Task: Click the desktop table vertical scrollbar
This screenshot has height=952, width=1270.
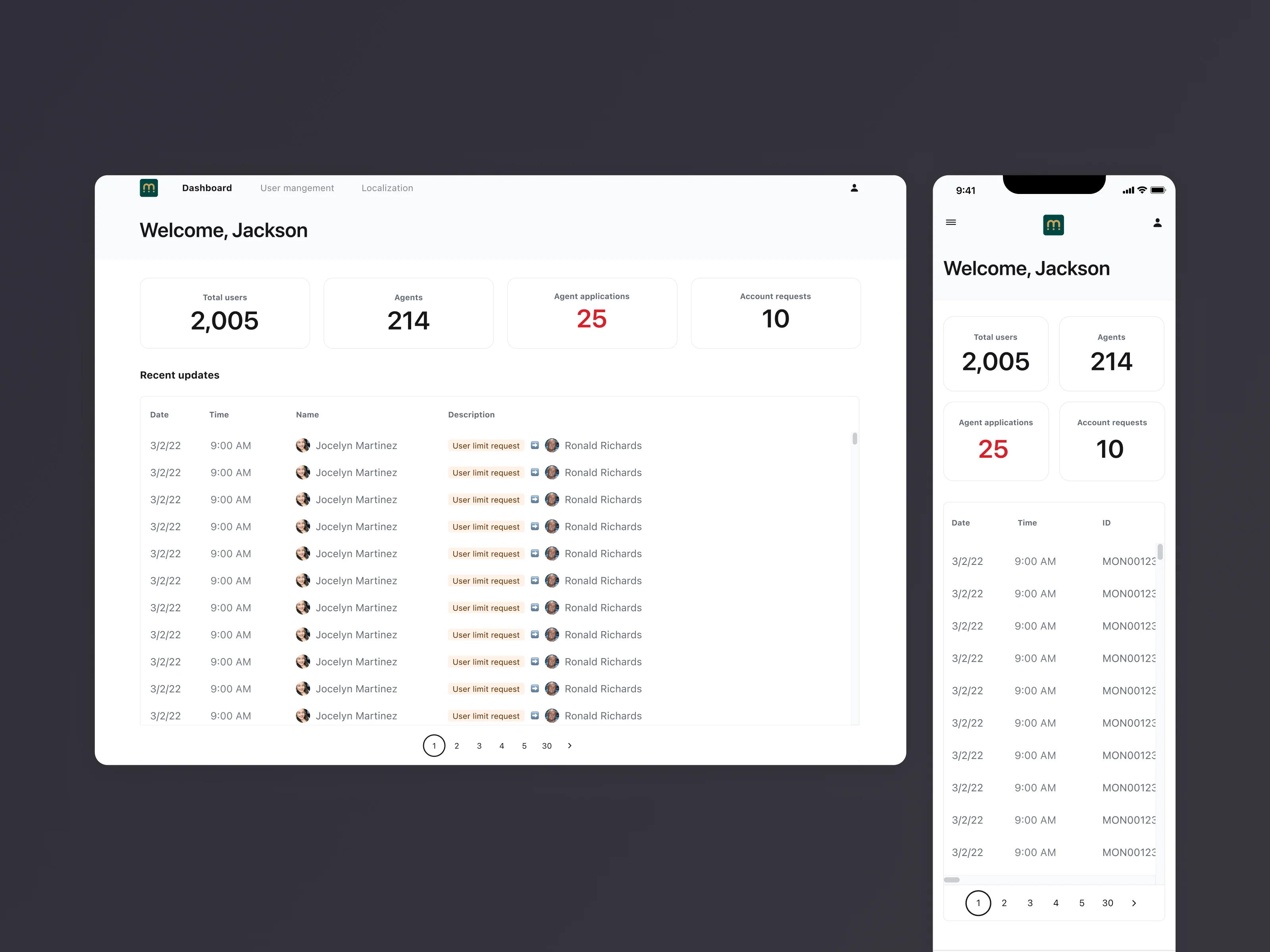Action: click(x=855, y=439)
